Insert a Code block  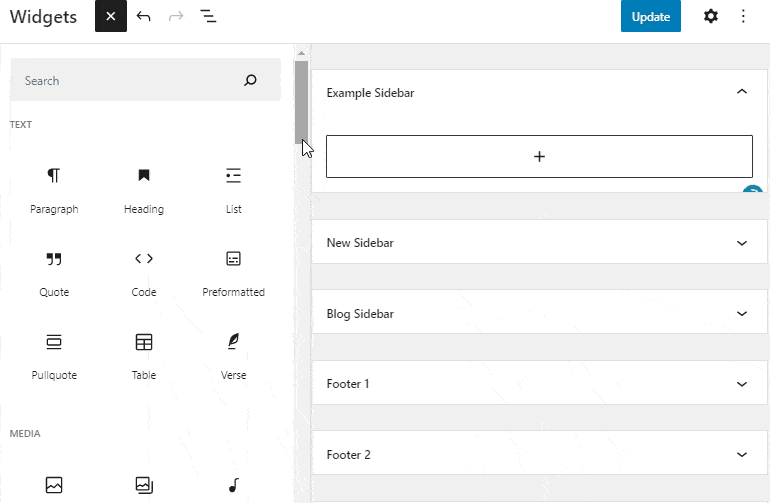[x=144, y=274]
